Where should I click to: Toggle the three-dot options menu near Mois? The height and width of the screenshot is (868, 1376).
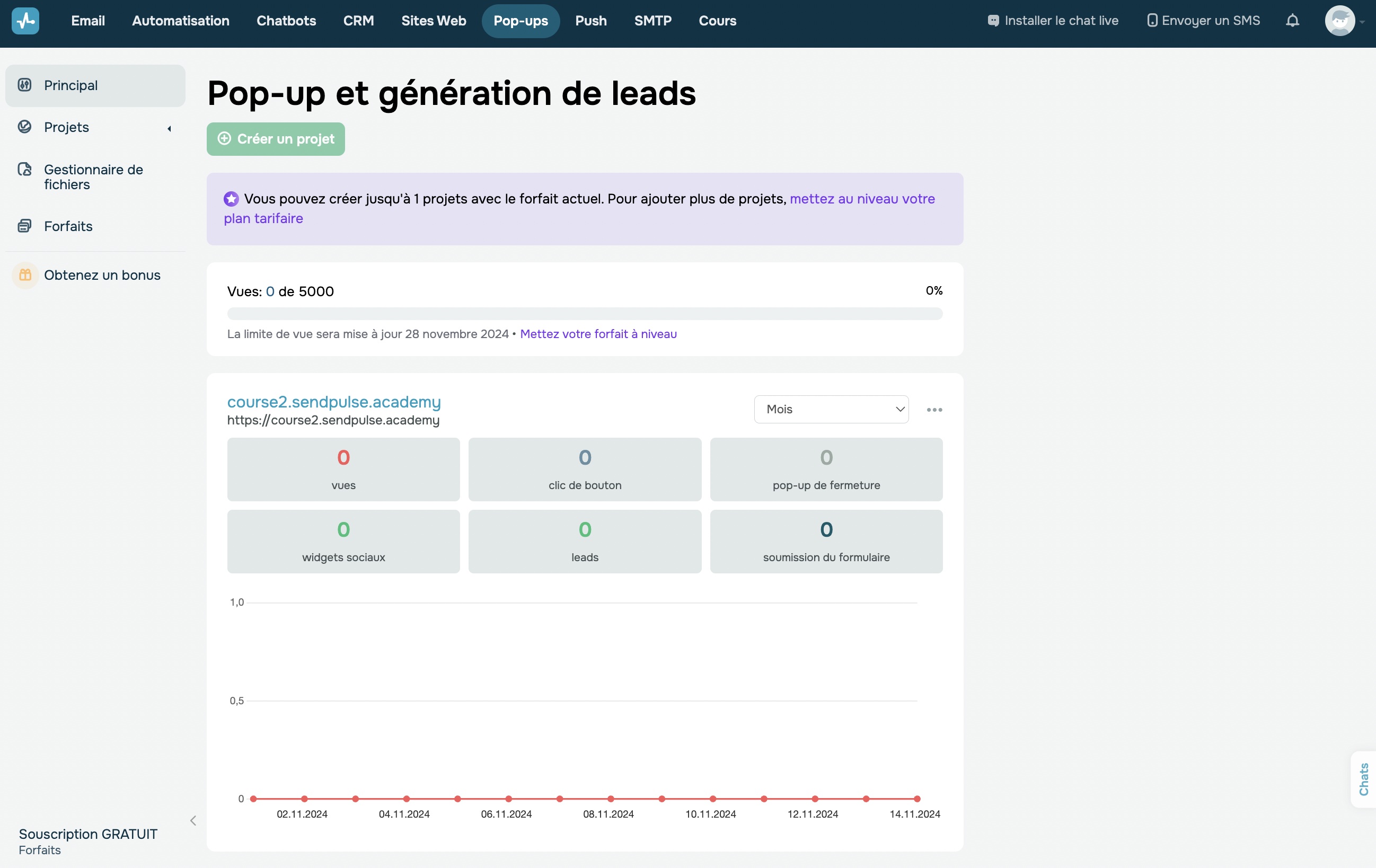pos(934,409)
